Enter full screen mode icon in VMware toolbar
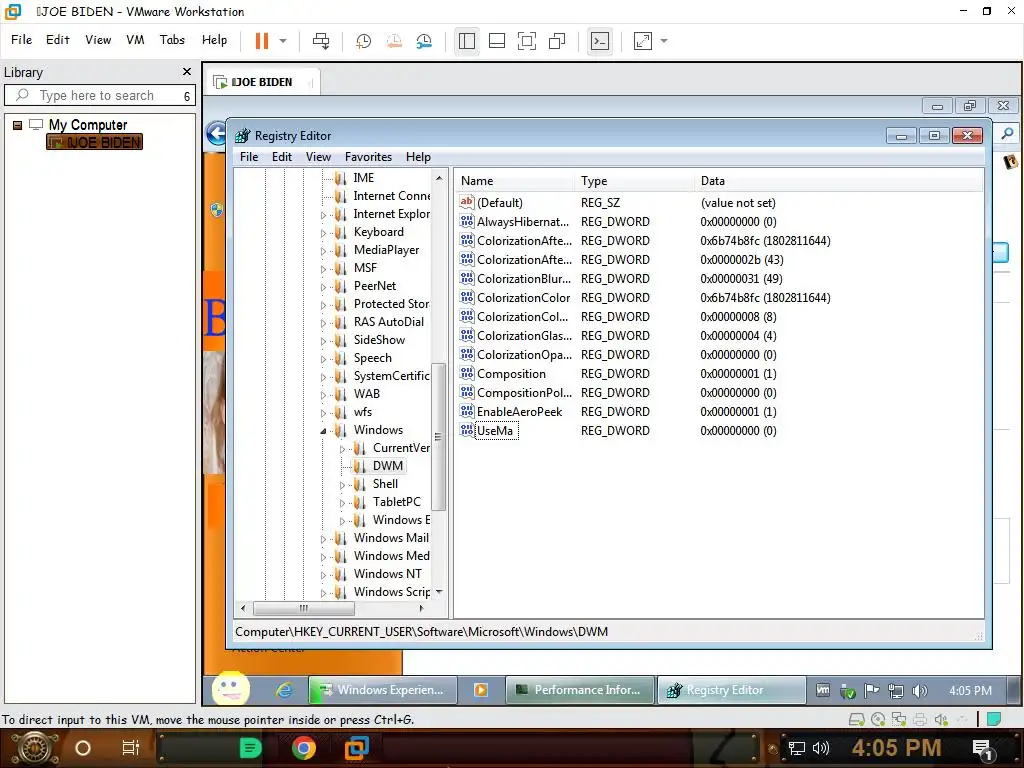 526,40
